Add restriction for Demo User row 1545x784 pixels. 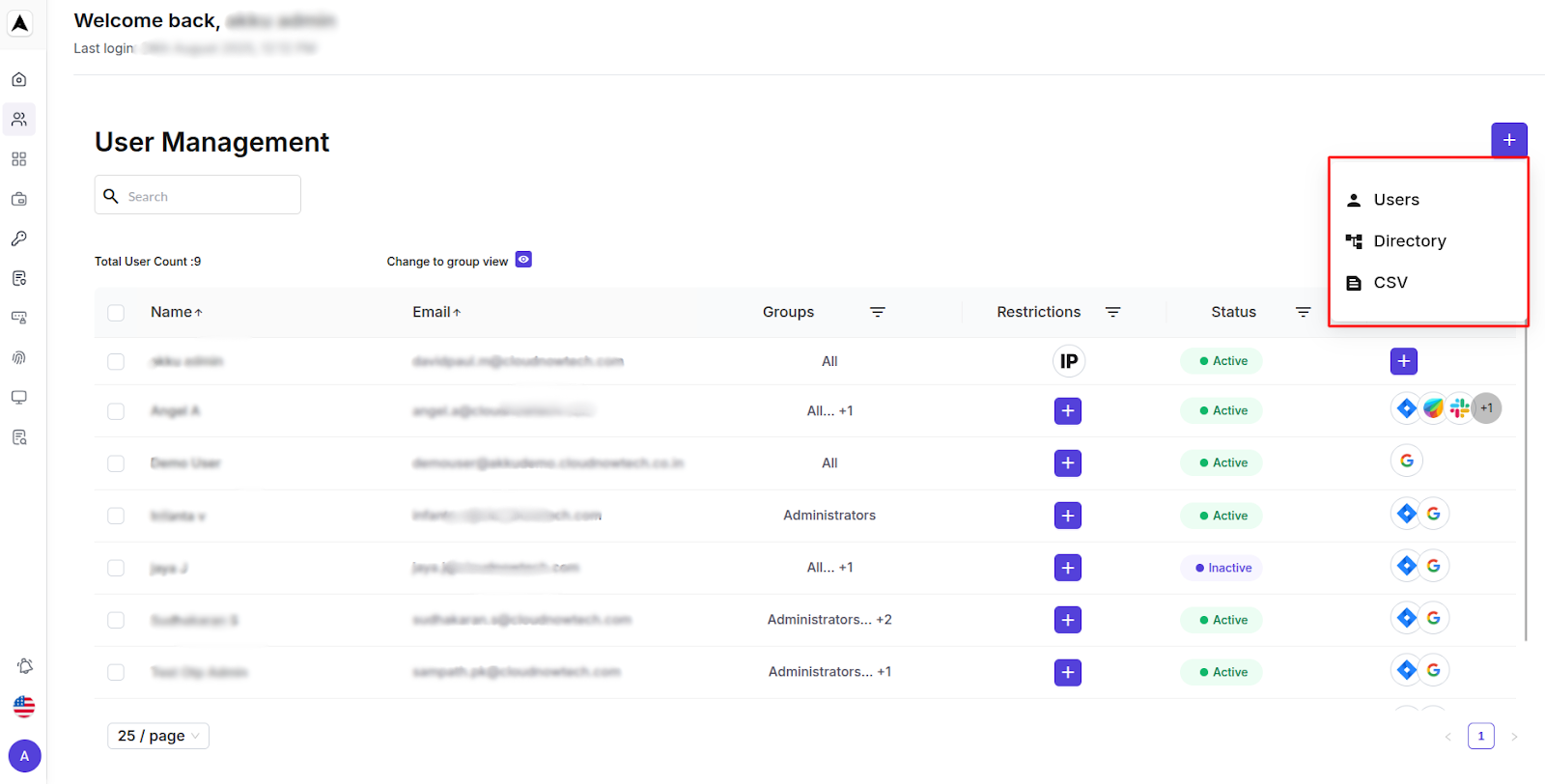[x=1068, y=463]
